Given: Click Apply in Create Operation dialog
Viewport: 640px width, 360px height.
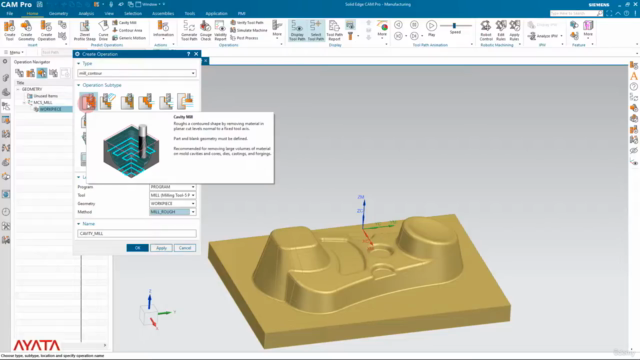Looking at the screenshot, I should pos(161,248).
